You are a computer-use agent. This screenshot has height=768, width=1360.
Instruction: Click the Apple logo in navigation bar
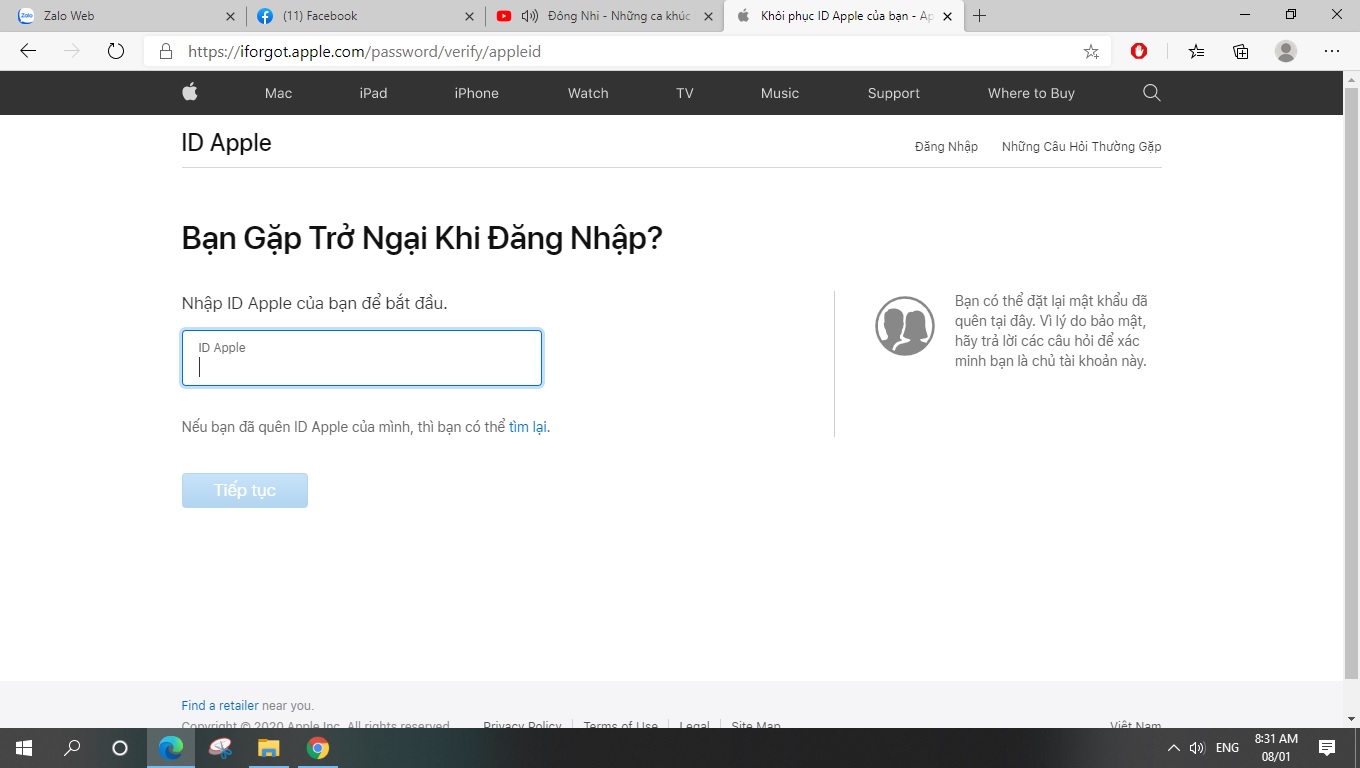190,92
